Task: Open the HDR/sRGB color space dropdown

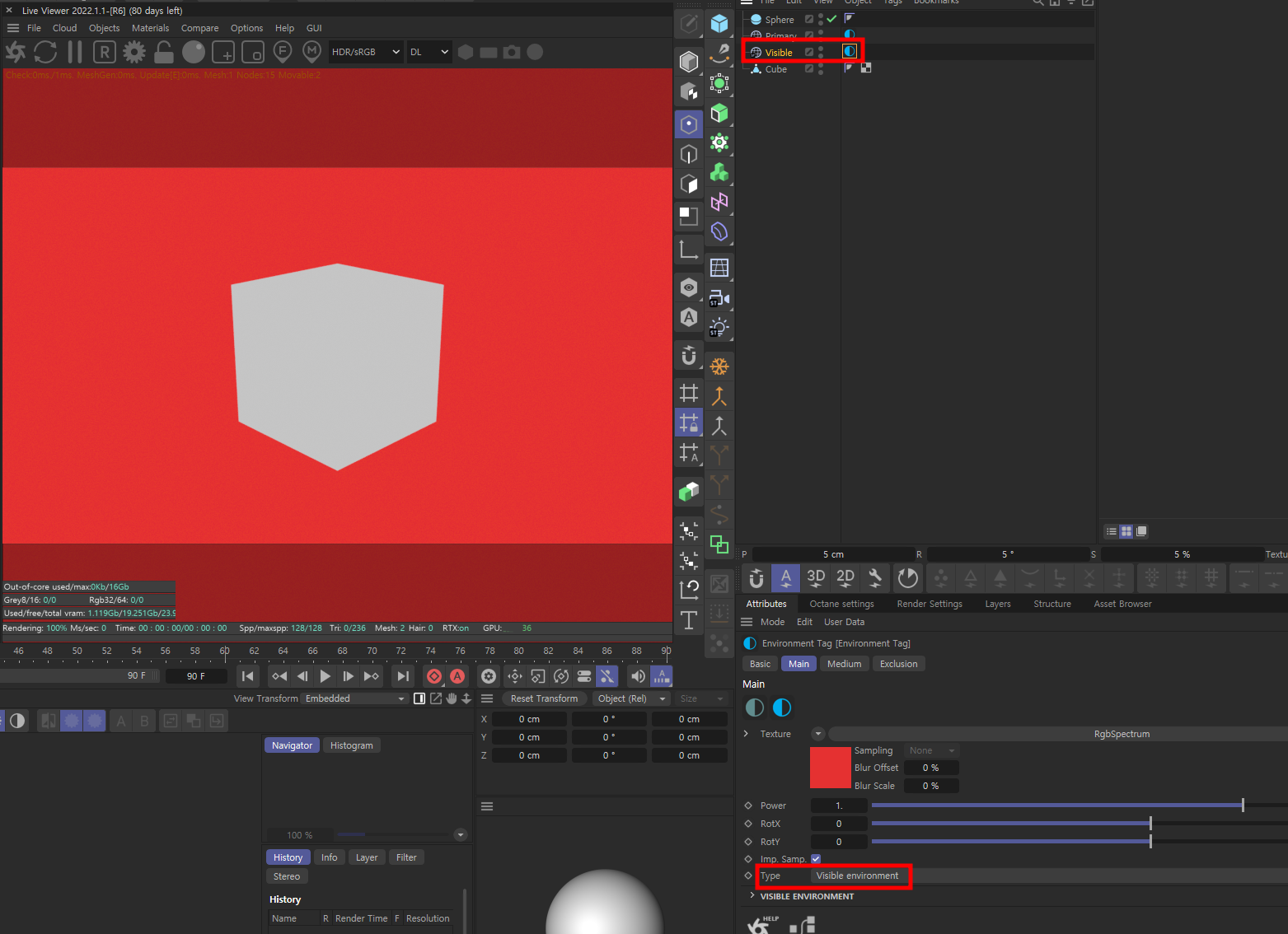Action: 366,52
